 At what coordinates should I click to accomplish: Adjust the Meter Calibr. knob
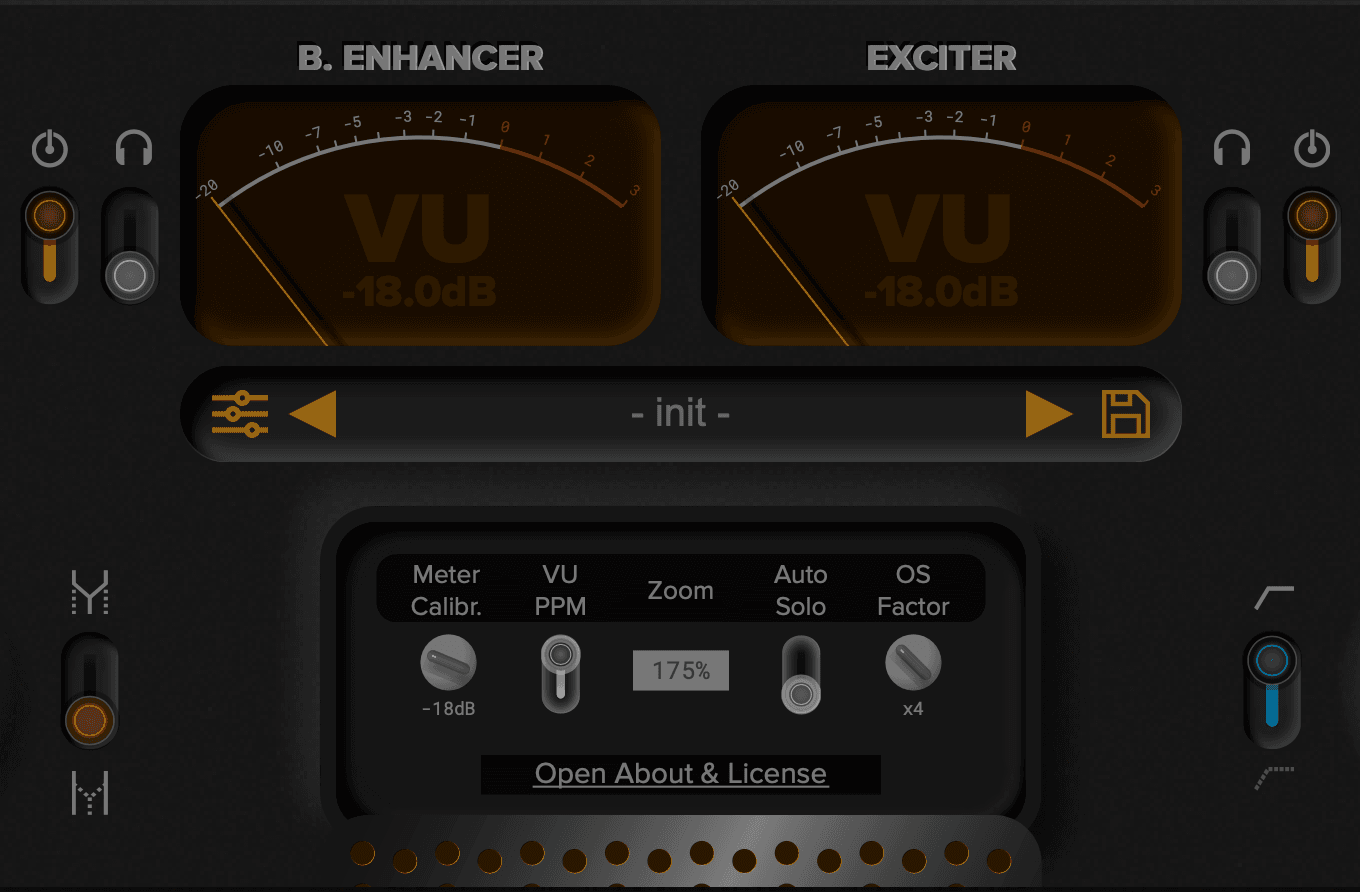[x=448, y=663]
